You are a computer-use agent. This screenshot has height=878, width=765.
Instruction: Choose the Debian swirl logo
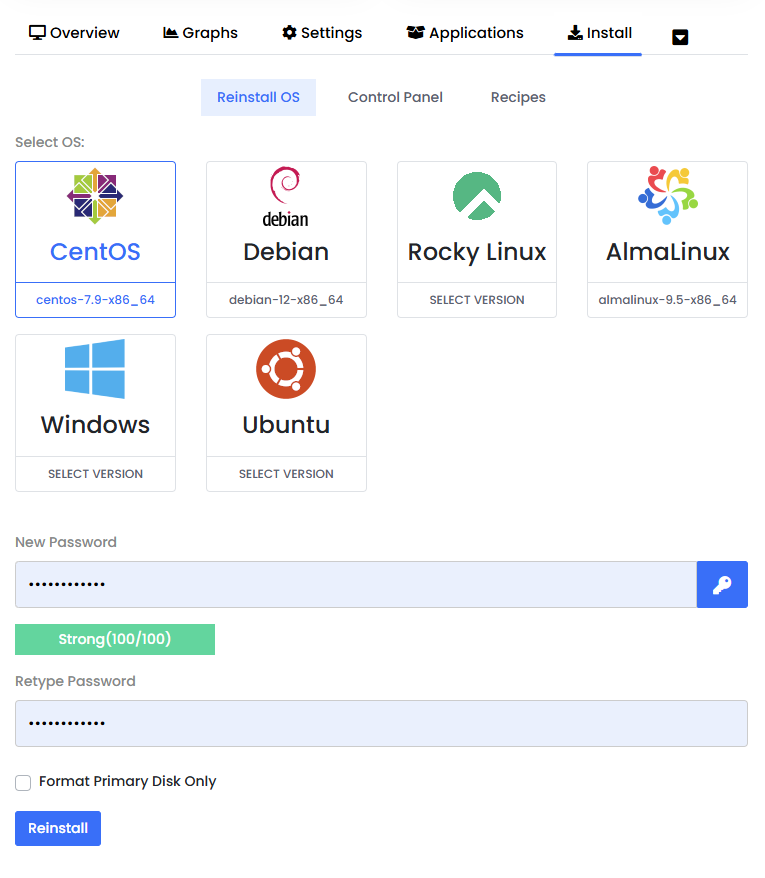[x=286, y=196]
